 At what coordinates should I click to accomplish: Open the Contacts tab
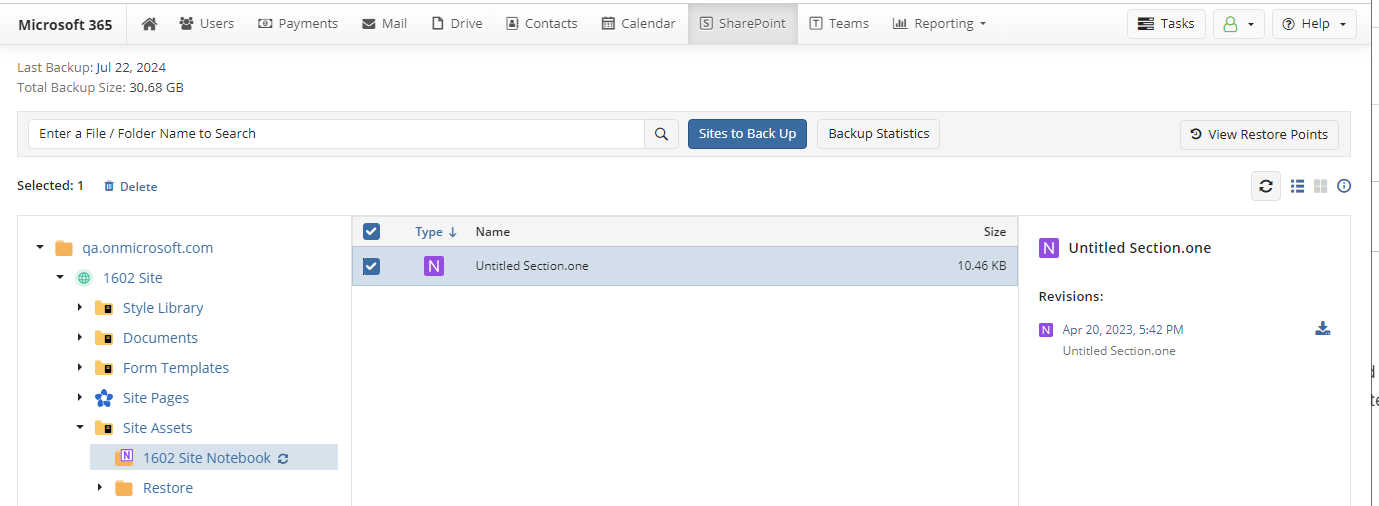tap(541, 23)
